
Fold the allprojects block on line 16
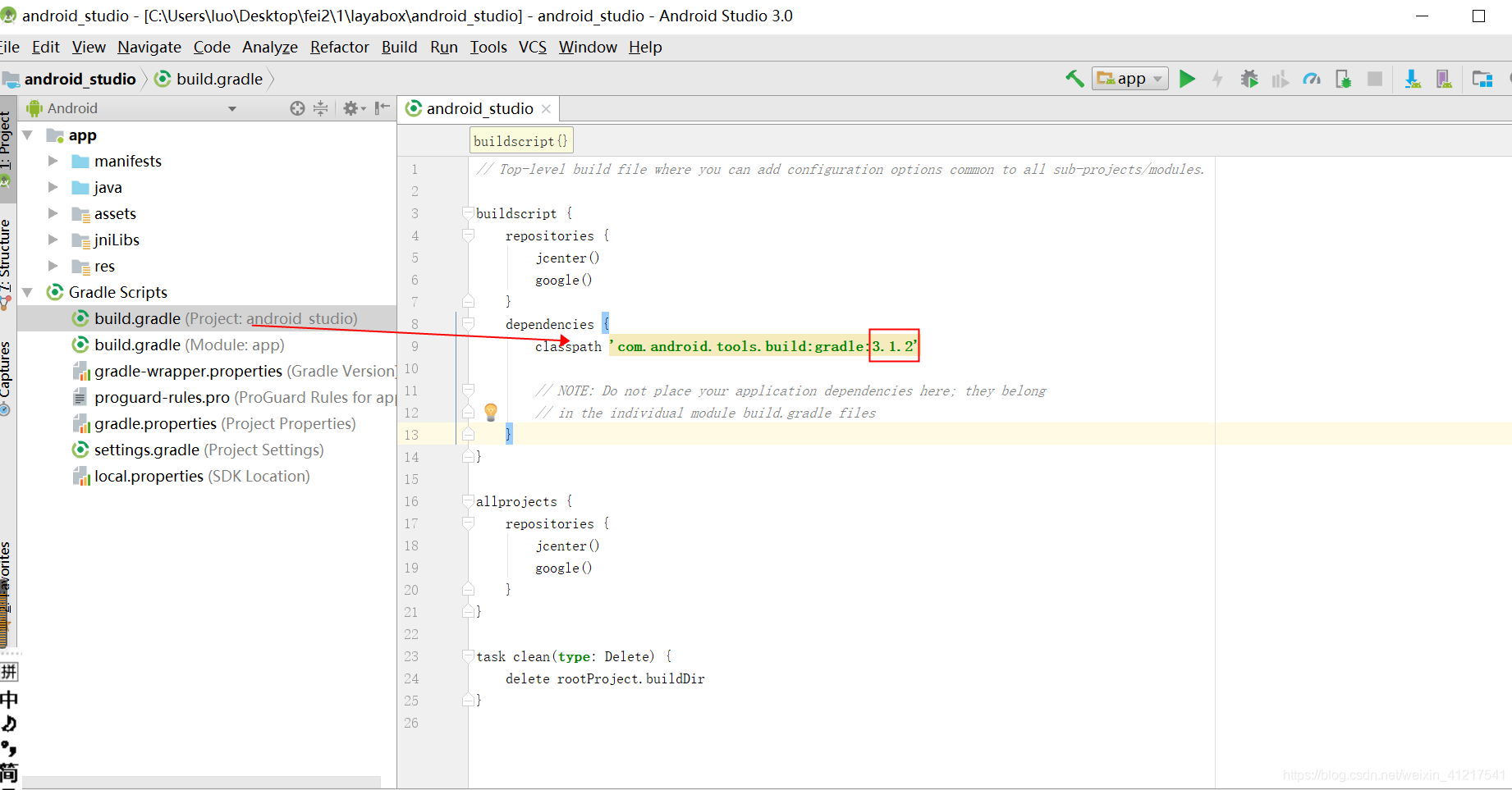468,501
